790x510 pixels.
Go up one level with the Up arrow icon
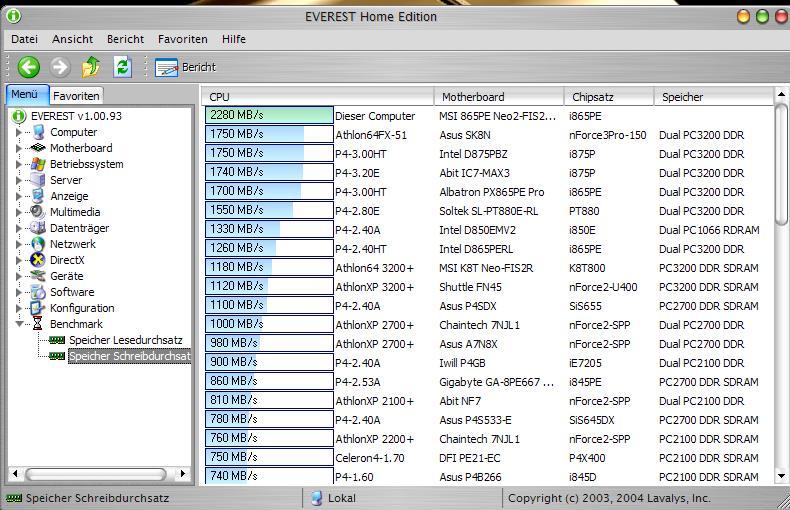[x=91, y=67]
